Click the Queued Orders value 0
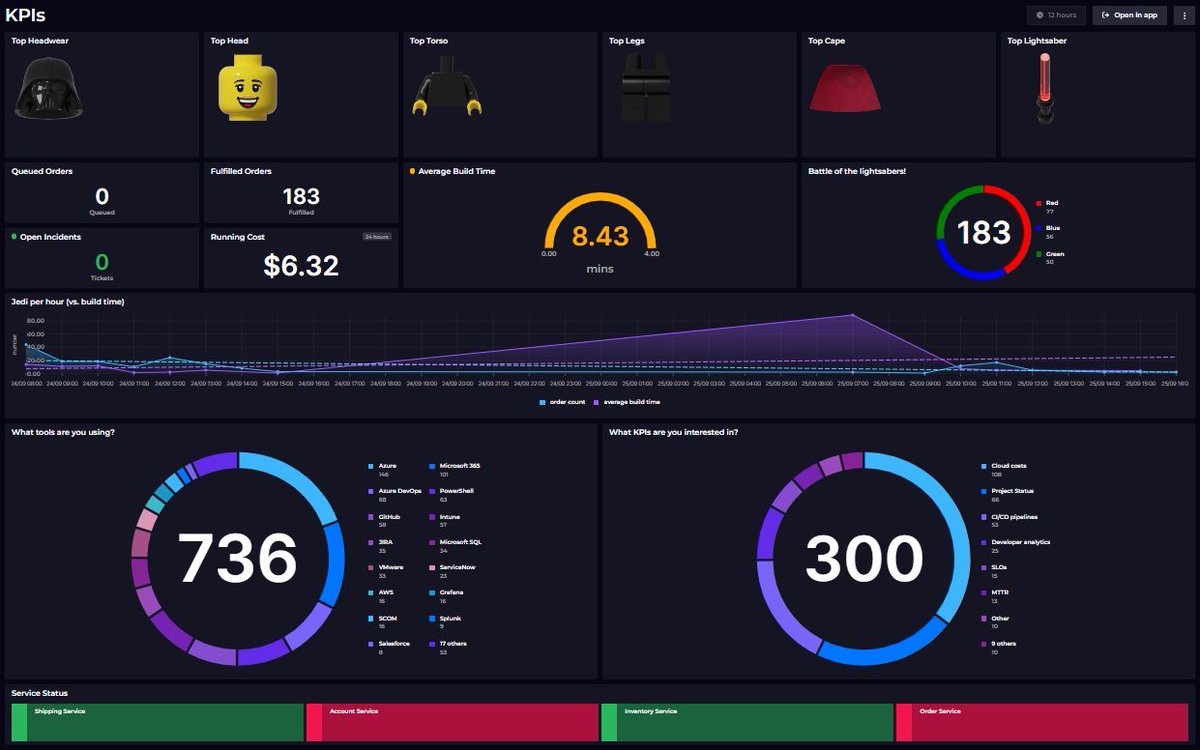This screenshot has width=1200, height=750. (102, 197)
